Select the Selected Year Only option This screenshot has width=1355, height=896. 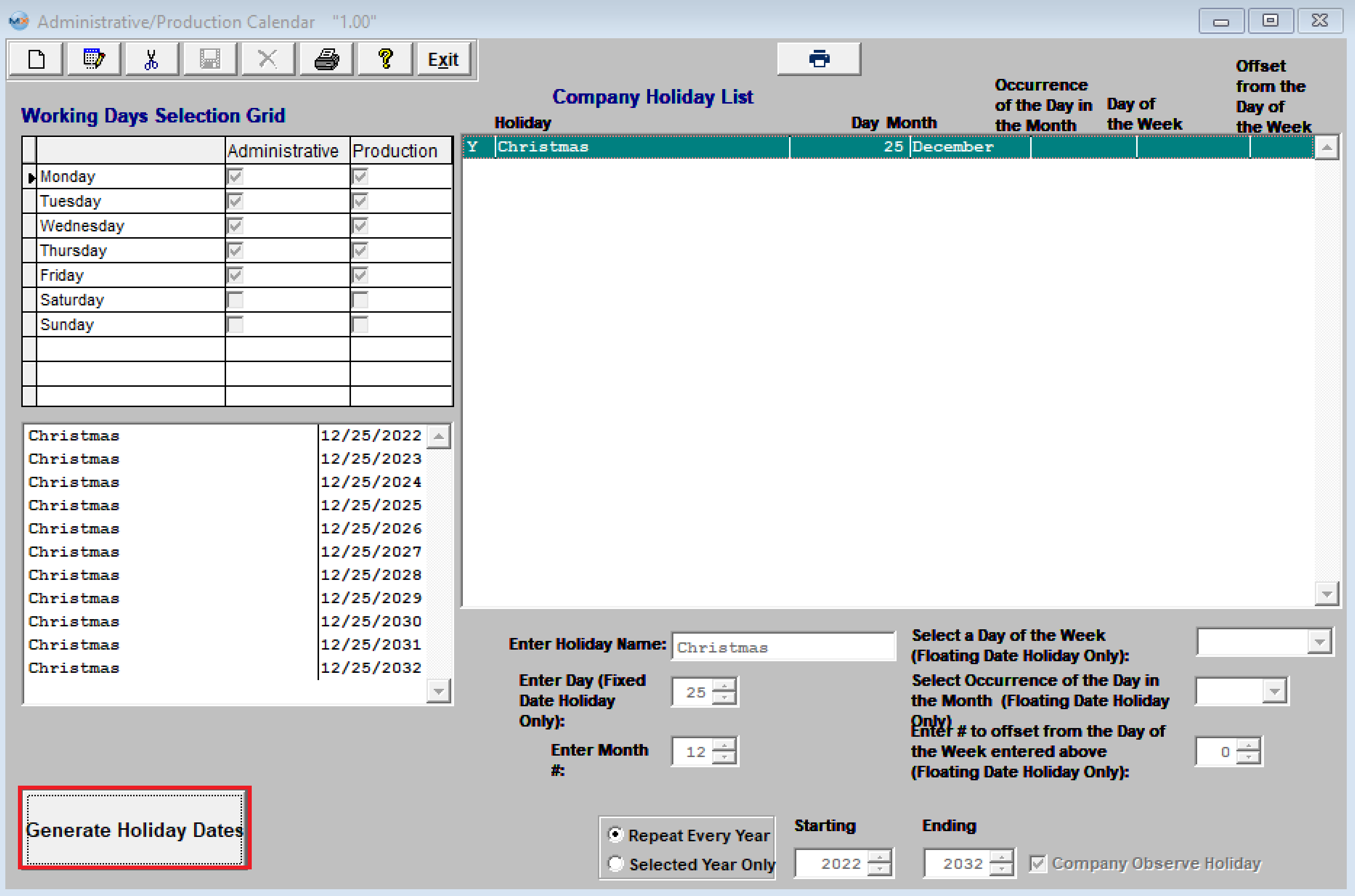click(615, 864)
